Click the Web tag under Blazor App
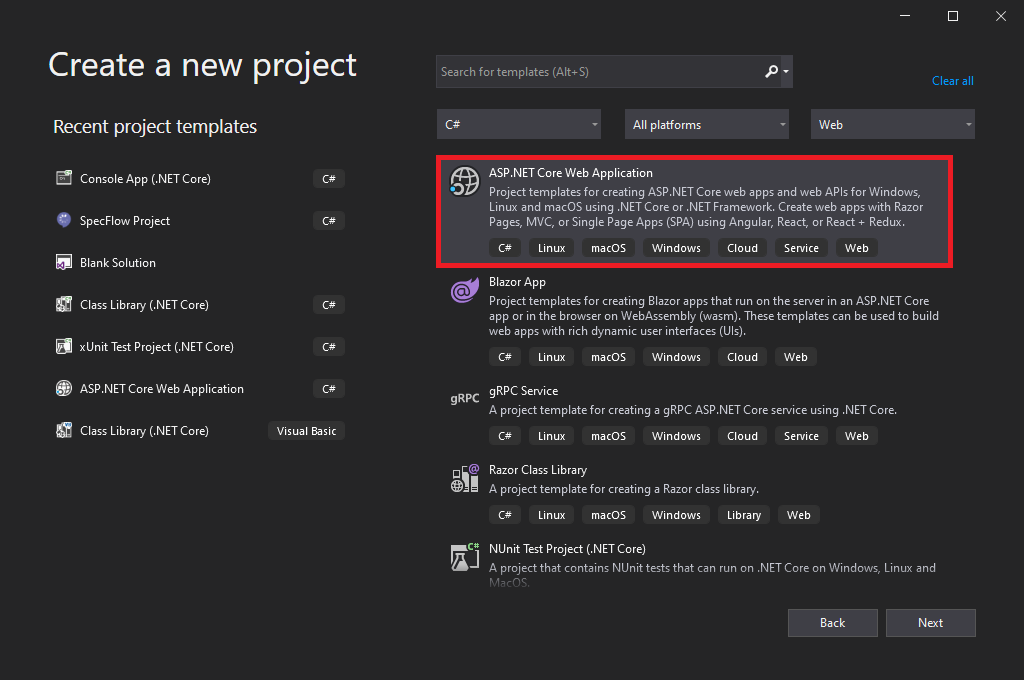This screenshot has width=1024, height=680. pyautogui.click(x=795, y=357)
